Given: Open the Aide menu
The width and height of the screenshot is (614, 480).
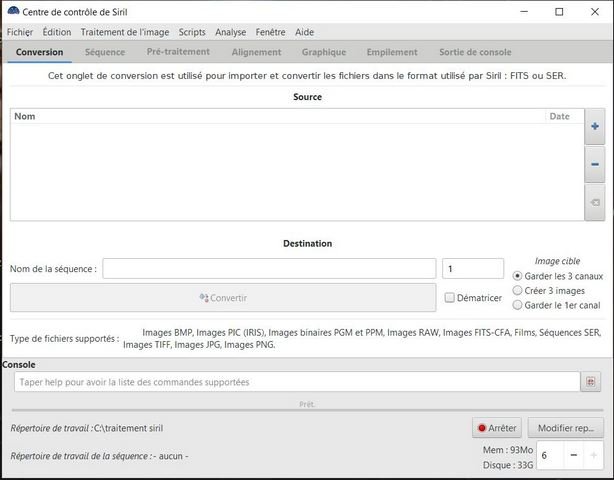Looking at the screenshot, I should coord(305,32).
